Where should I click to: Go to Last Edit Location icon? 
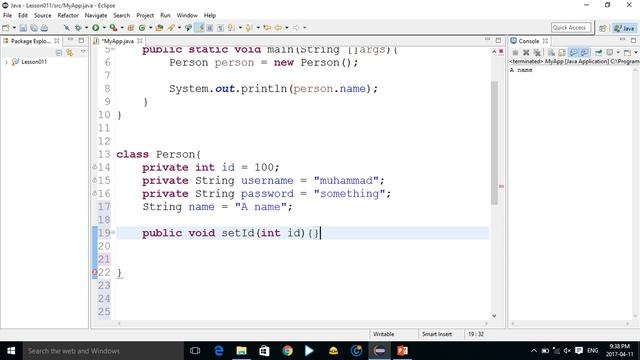(267, 28)
